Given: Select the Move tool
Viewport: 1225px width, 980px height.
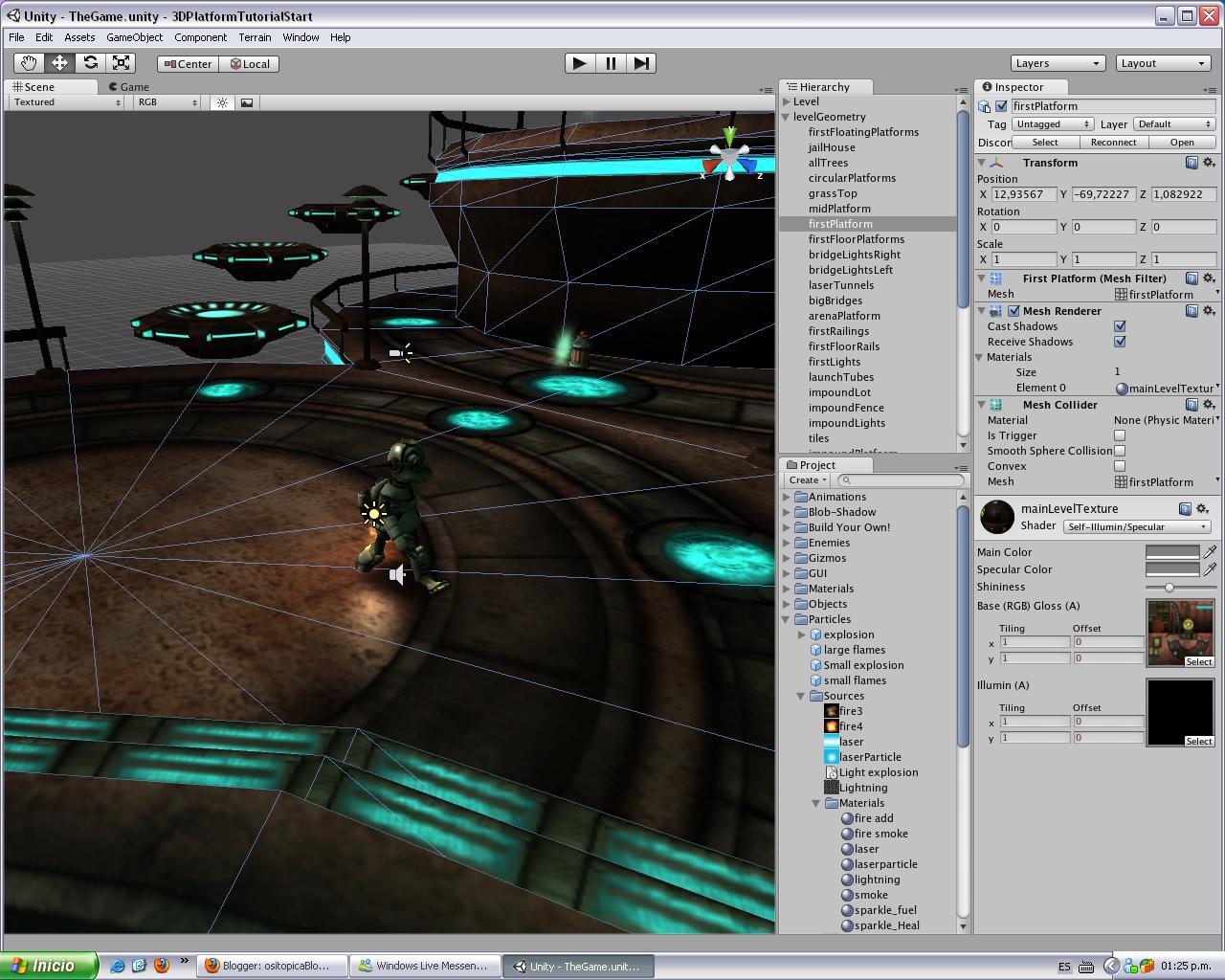Looking at the screenshot, I should coord(59,62).
